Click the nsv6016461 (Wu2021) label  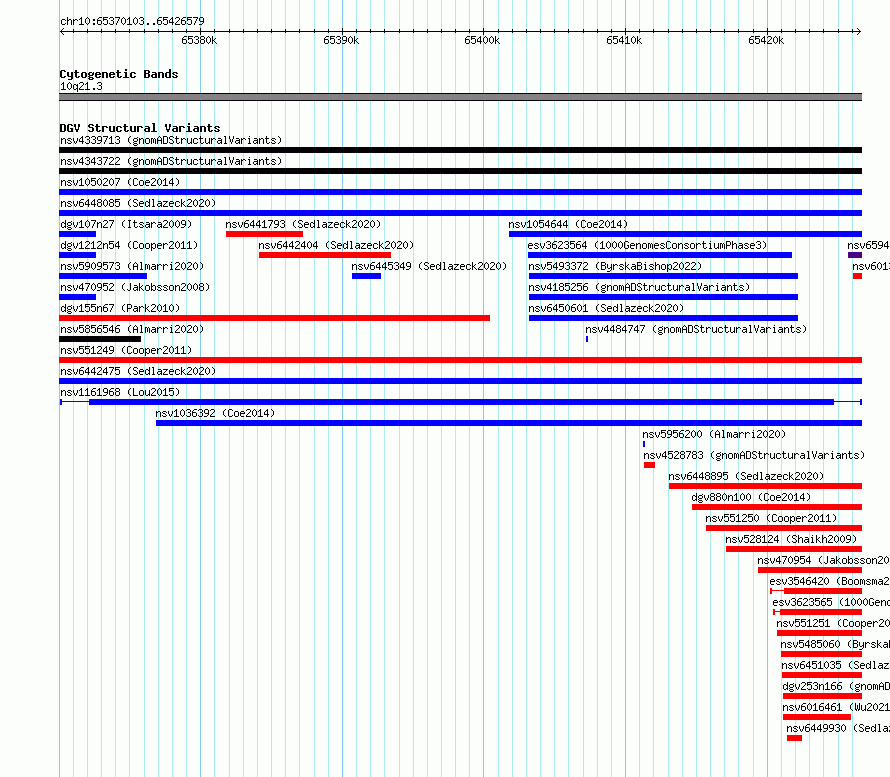point(836,707)
